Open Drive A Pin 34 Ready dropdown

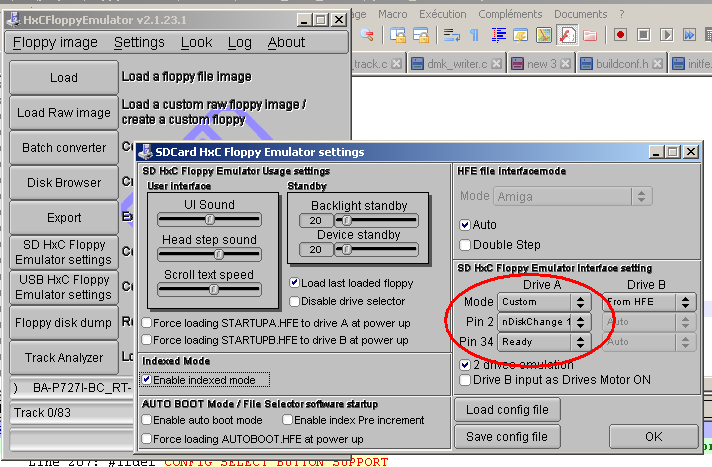pyautogui.click(x=544, y=342)
